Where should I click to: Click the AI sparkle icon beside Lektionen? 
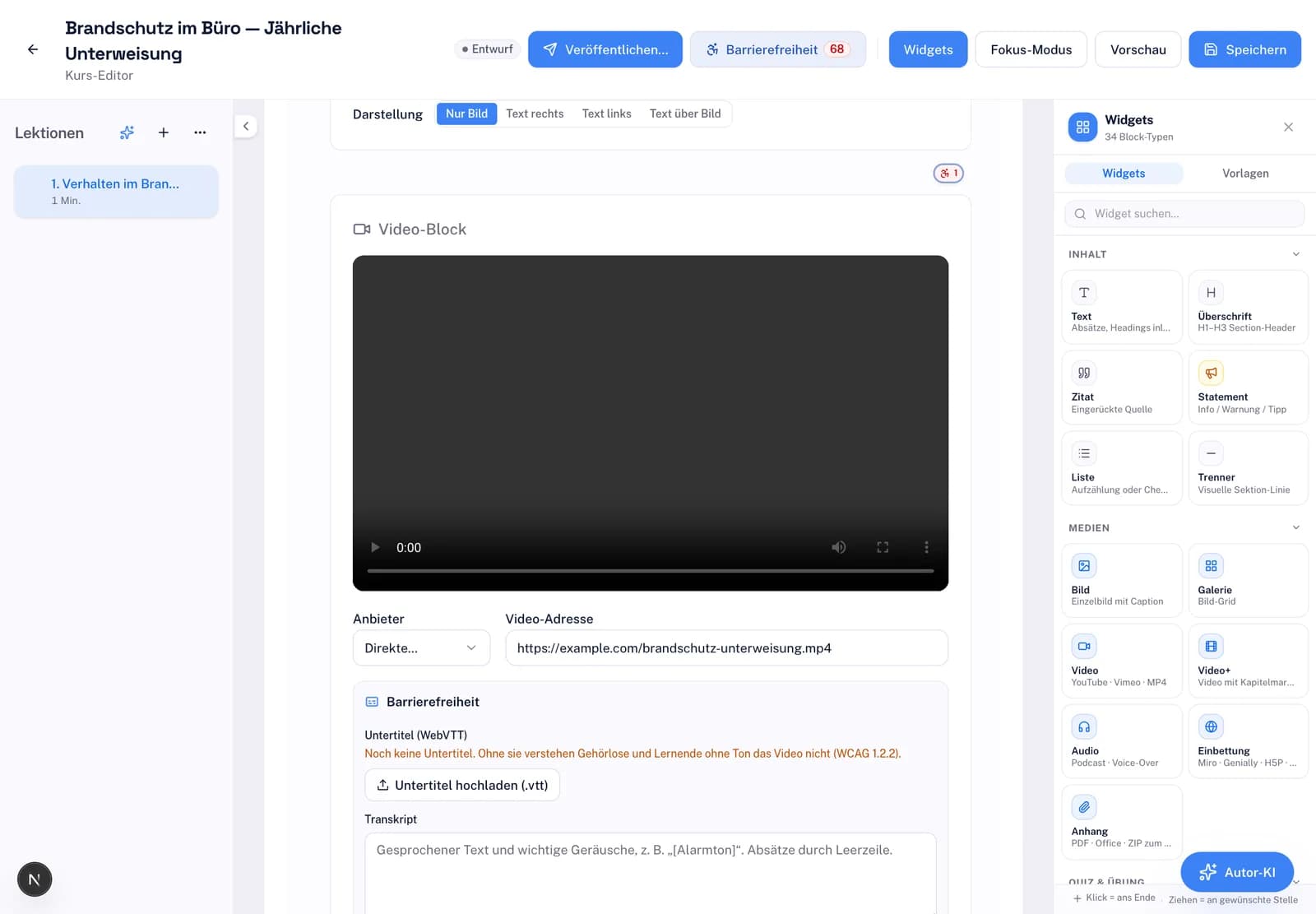coord(127,132)
